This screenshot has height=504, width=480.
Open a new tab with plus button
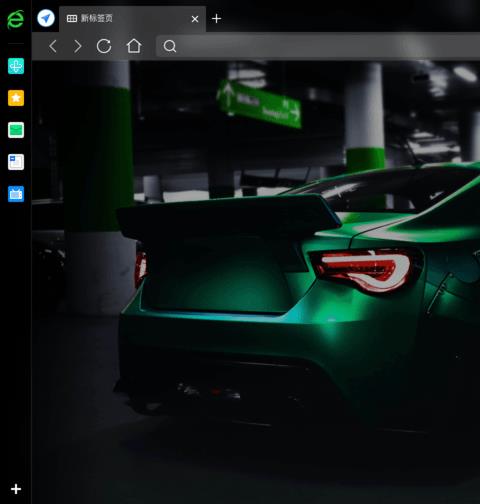[x=216, y=19]
